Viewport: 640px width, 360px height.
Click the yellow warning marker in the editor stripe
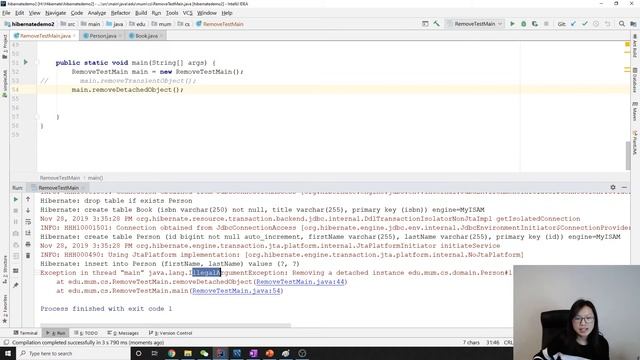tap(627, 44)
